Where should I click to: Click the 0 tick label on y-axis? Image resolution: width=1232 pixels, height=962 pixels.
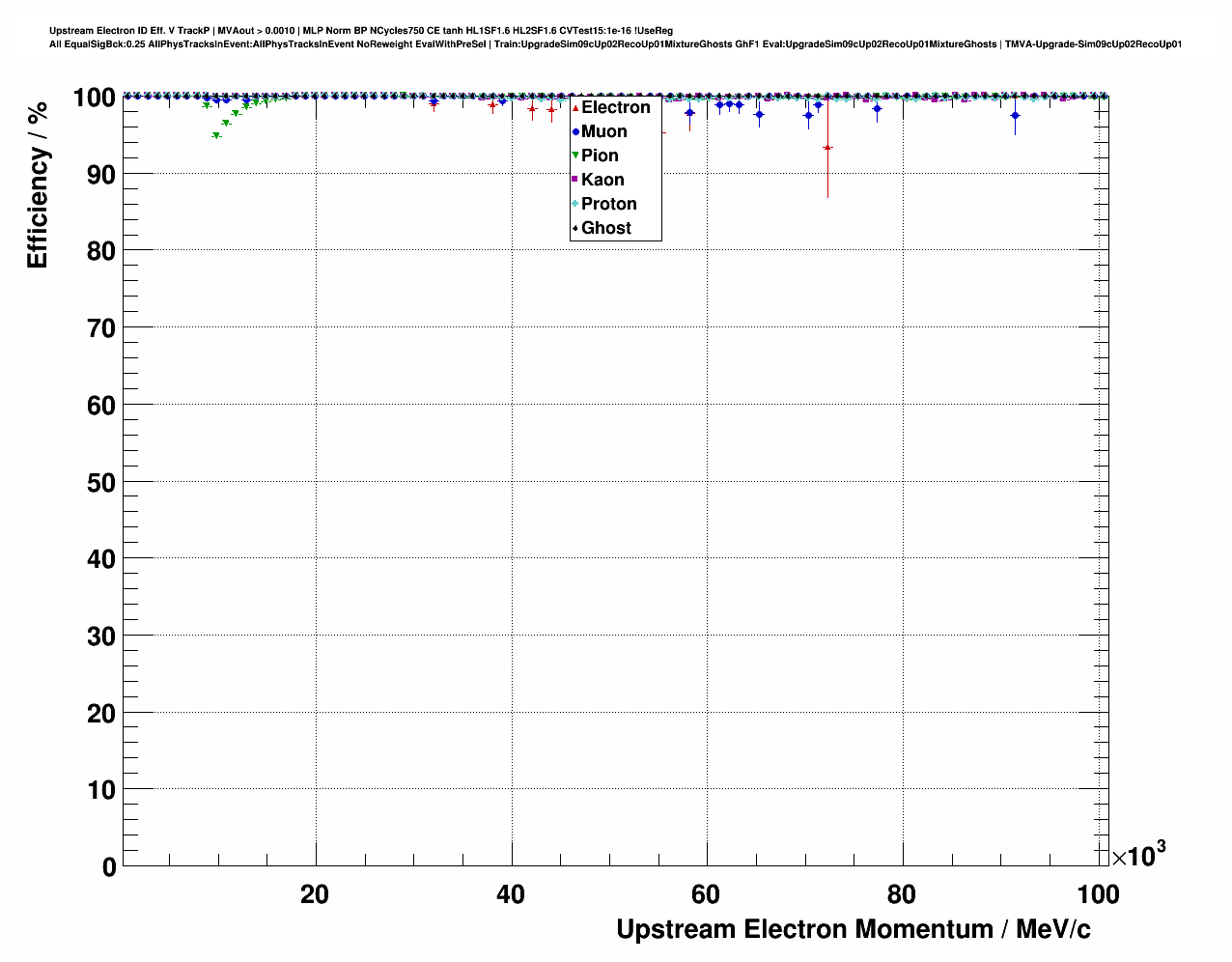point(108,867)
